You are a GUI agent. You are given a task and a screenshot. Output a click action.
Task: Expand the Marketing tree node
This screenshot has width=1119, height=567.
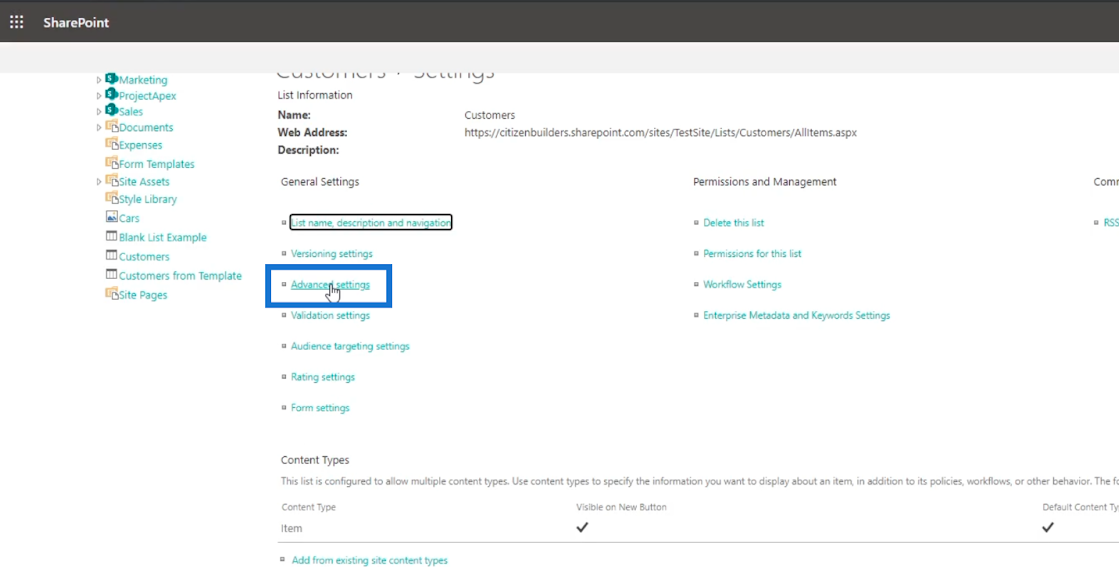pos(99,80)
